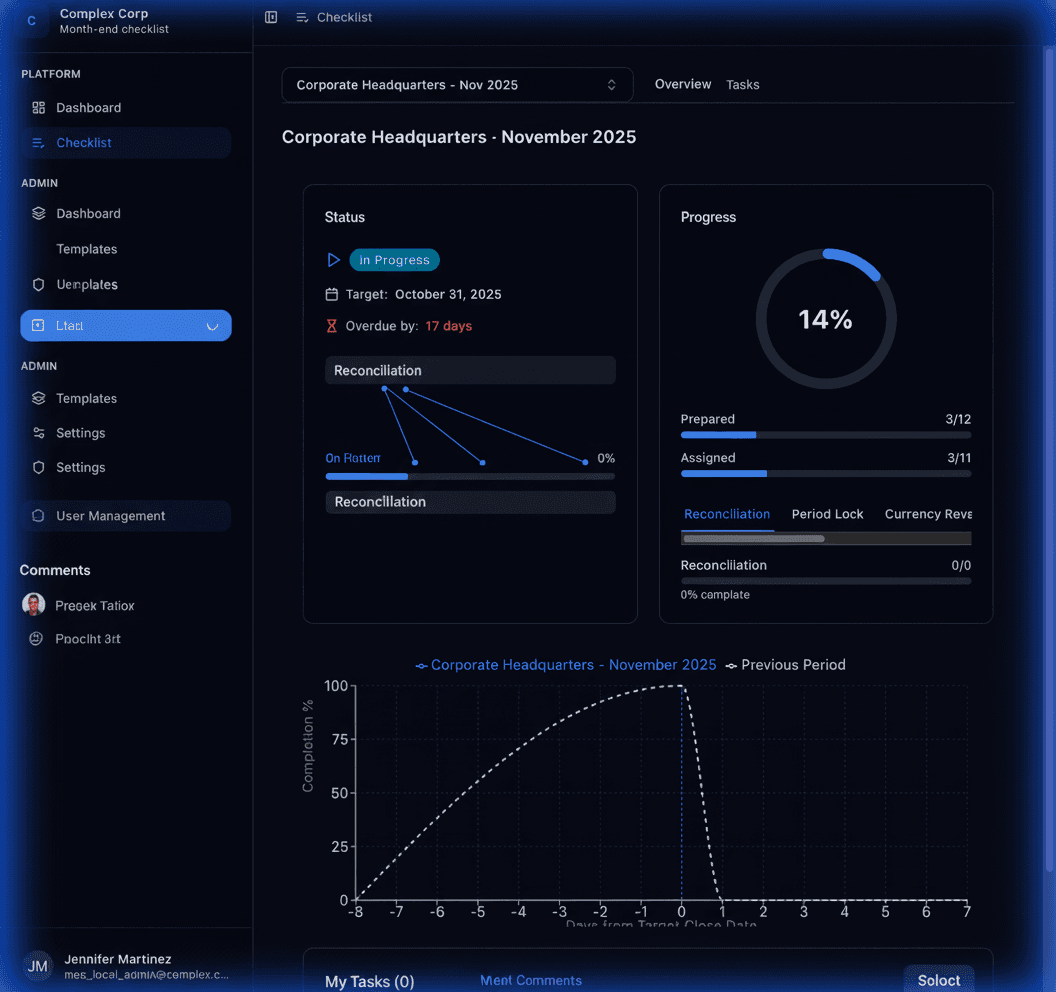The height and width of the screenshot is (992, 1056).
Task: Select the Period Lock tab
Action: pos(827,514)
